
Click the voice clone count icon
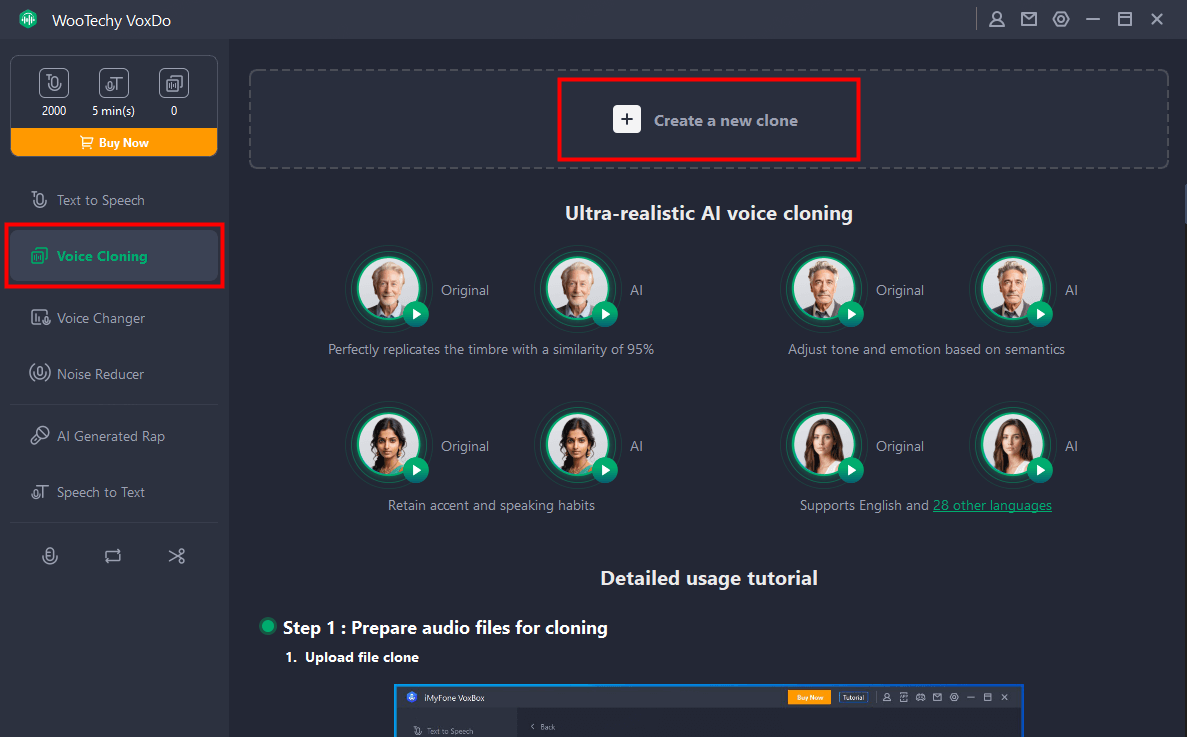pos(174,83)
